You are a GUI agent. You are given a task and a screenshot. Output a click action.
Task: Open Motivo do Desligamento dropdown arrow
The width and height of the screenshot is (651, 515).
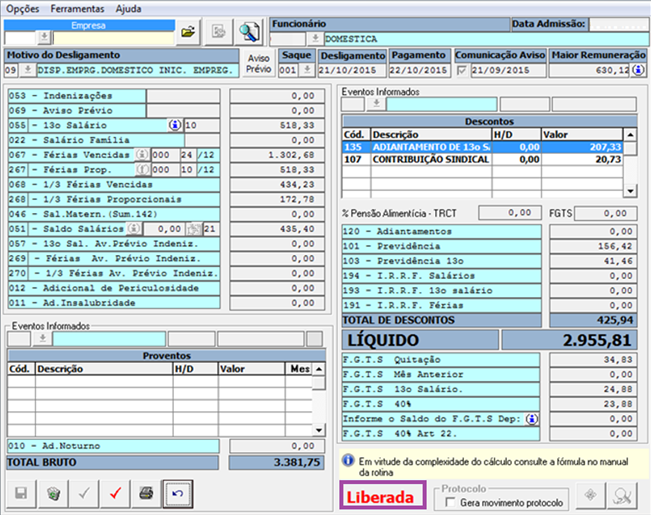click(27, 70)
